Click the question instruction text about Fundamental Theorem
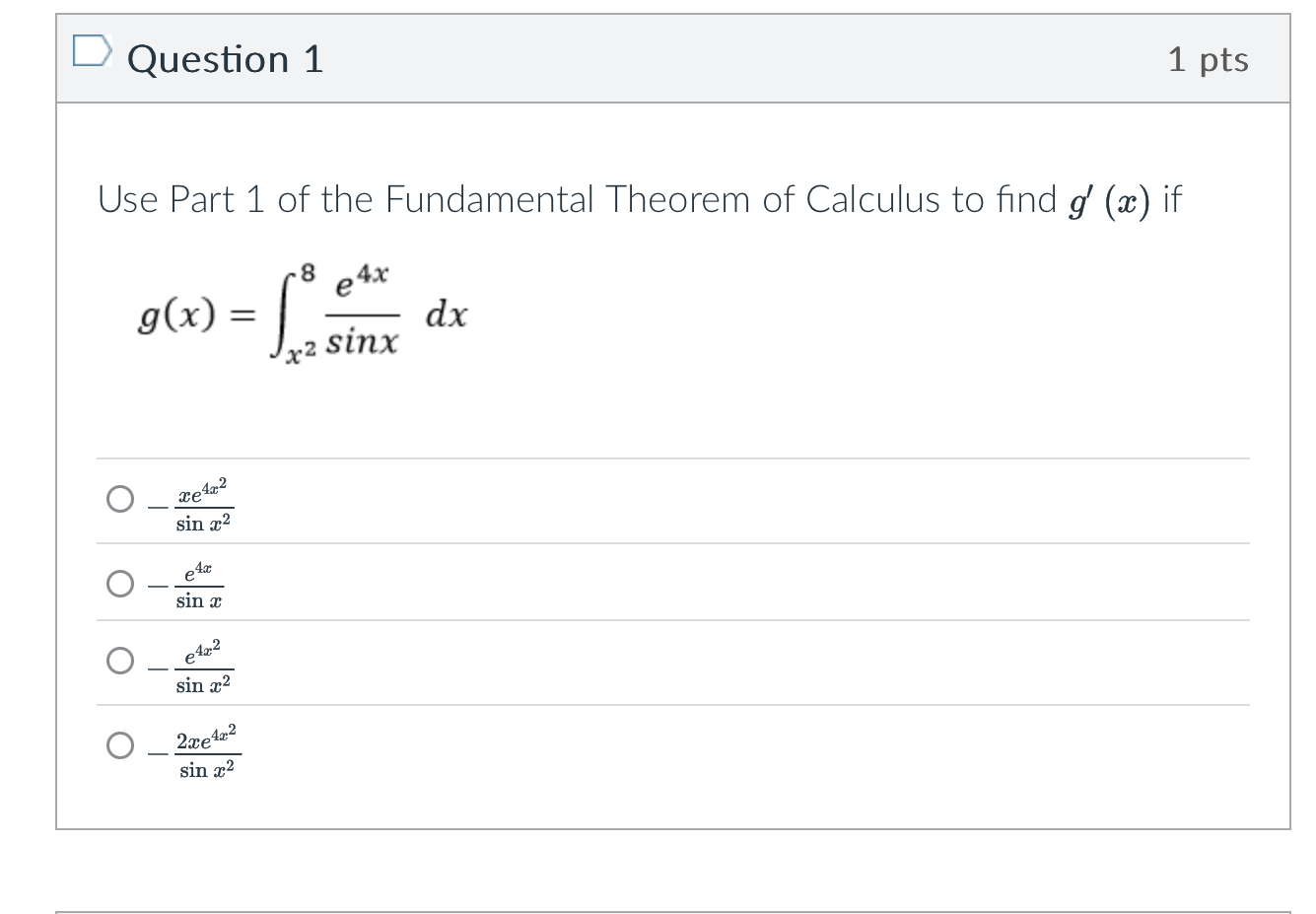This screenshot has height=914, width=1316. [x=591, y=199]
